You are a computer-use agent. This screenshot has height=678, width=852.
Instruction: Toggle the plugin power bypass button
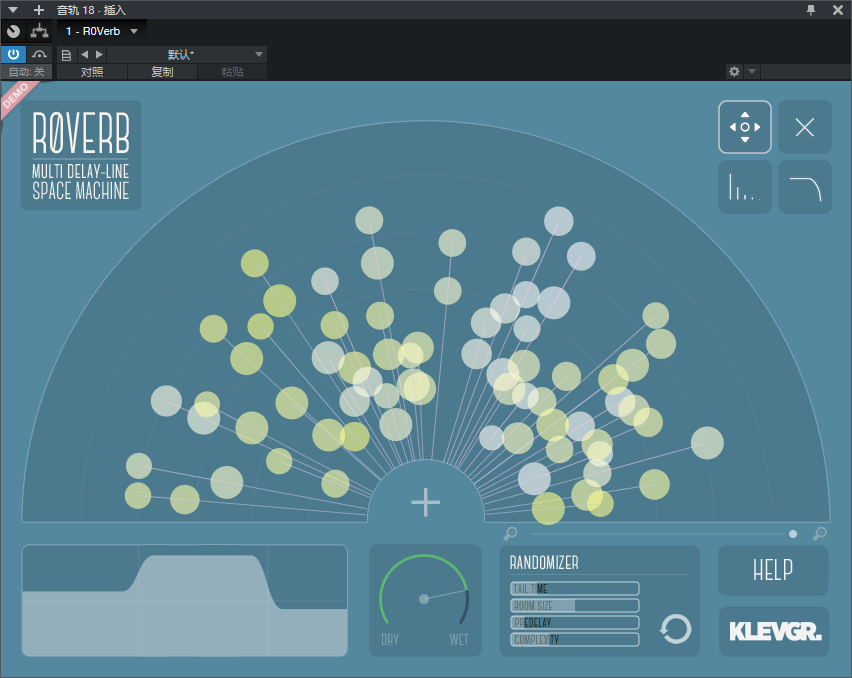click(14, 54)
